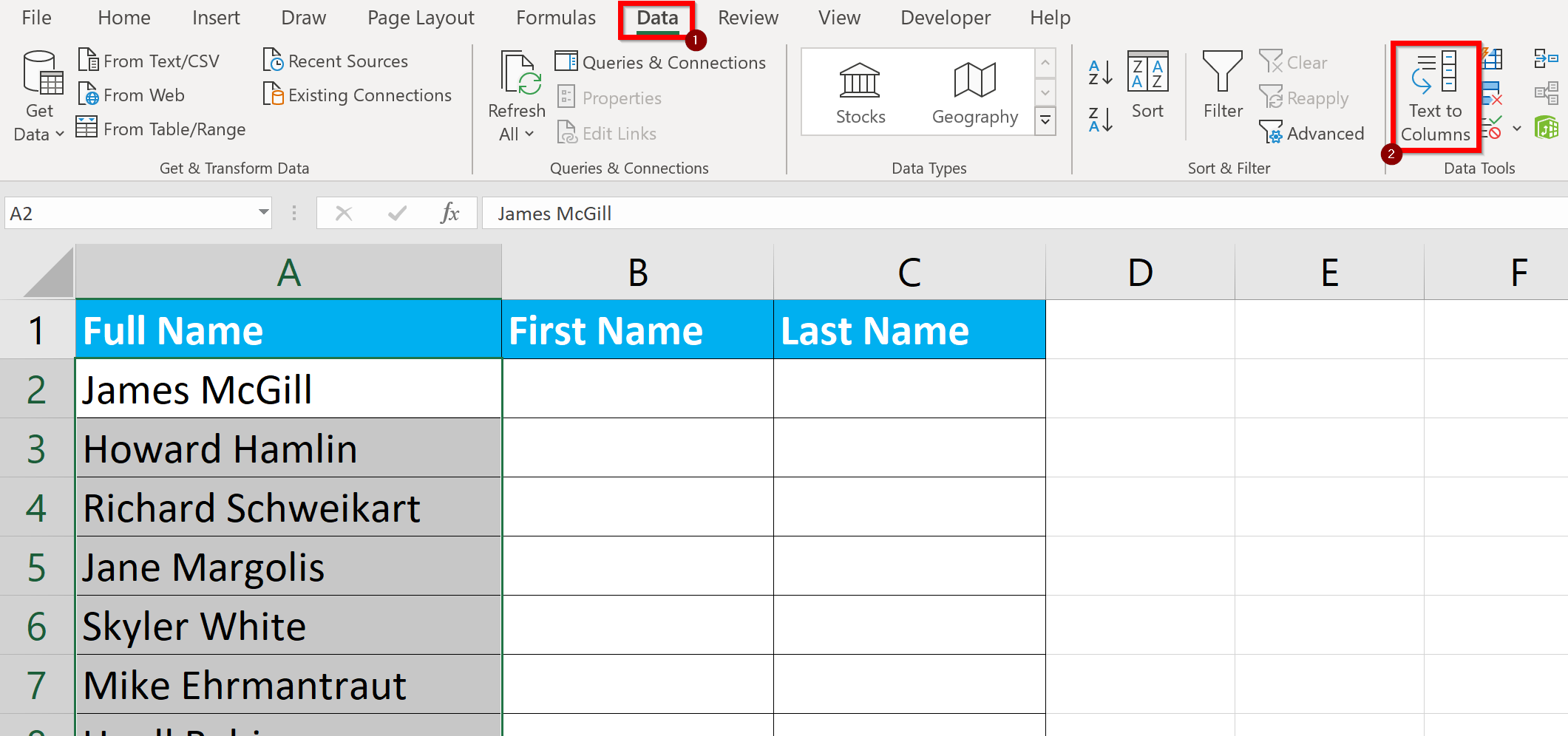
Task: Click Advanced filter options
Action: tap(1314, 133)
